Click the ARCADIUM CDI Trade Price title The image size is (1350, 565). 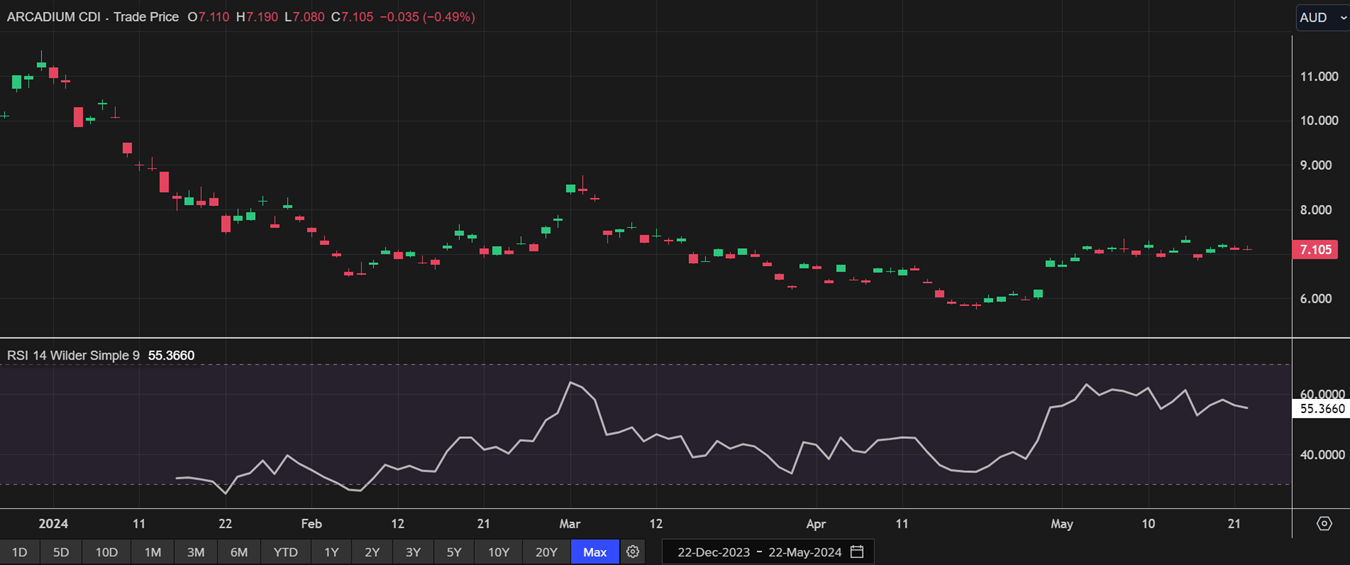[93, 17]
